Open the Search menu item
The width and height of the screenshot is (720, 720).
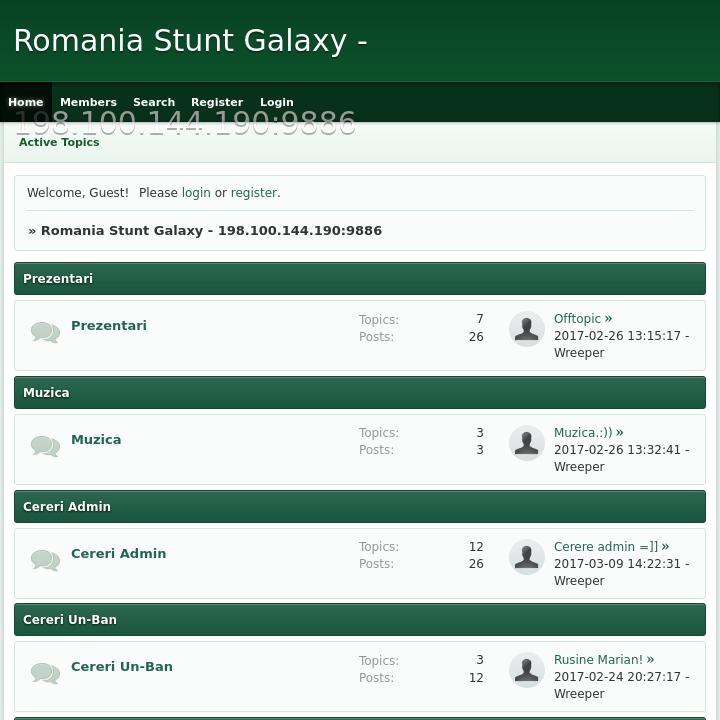pos(154,102)
